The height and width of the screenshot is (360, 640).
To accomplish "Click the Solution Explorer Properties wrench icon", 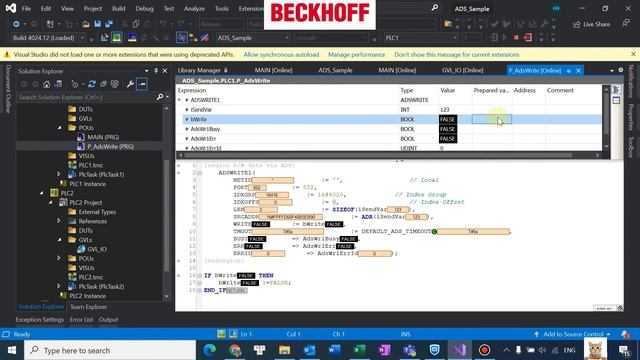I will point(130,84).
